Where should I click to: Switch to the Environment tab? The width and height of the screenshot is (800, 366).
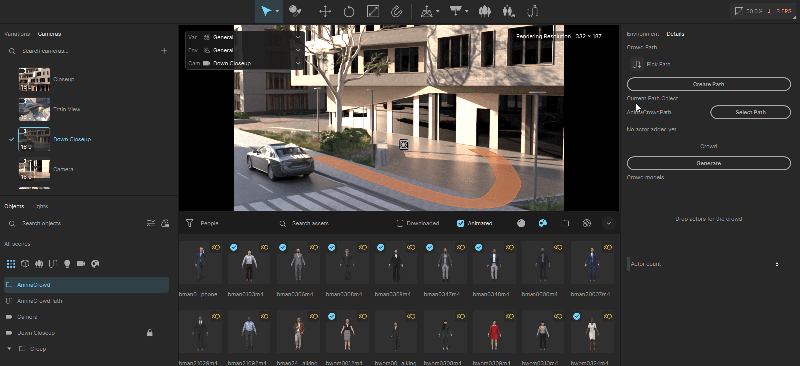(643, 34)
